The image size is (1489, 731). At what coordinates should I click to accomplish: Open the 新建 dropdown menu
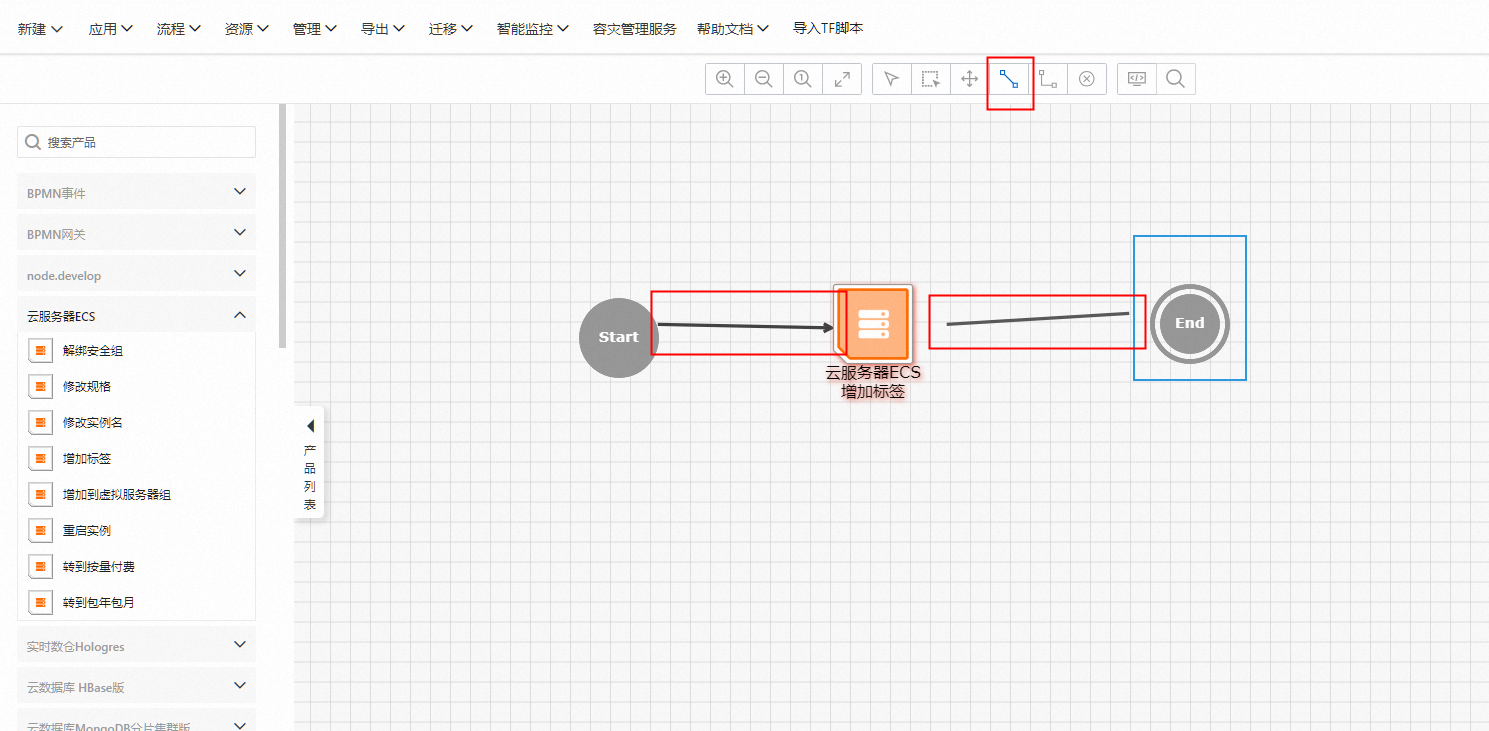coord(41,29)
